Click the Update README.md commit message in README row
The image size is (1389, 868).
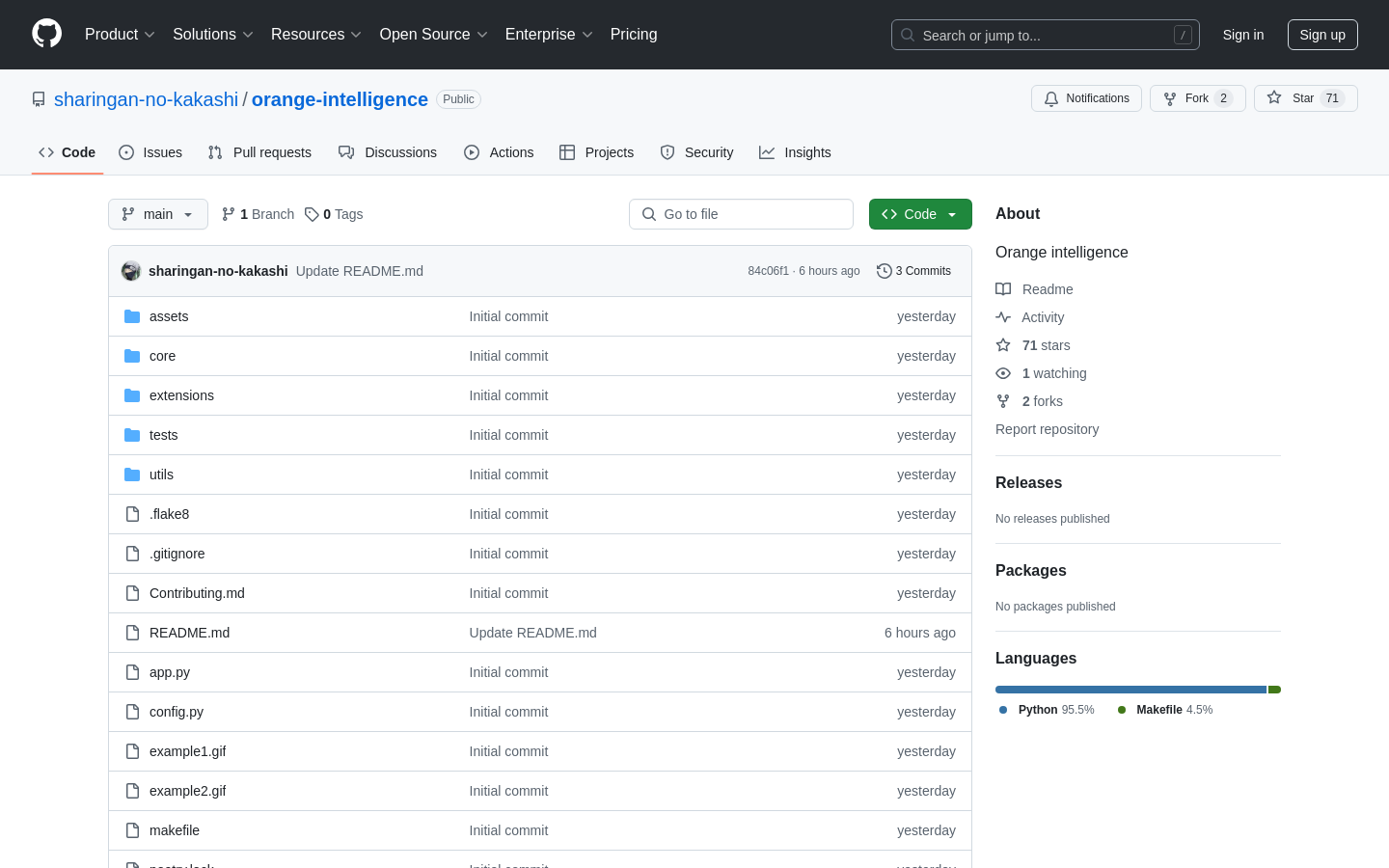pos(532,633)
